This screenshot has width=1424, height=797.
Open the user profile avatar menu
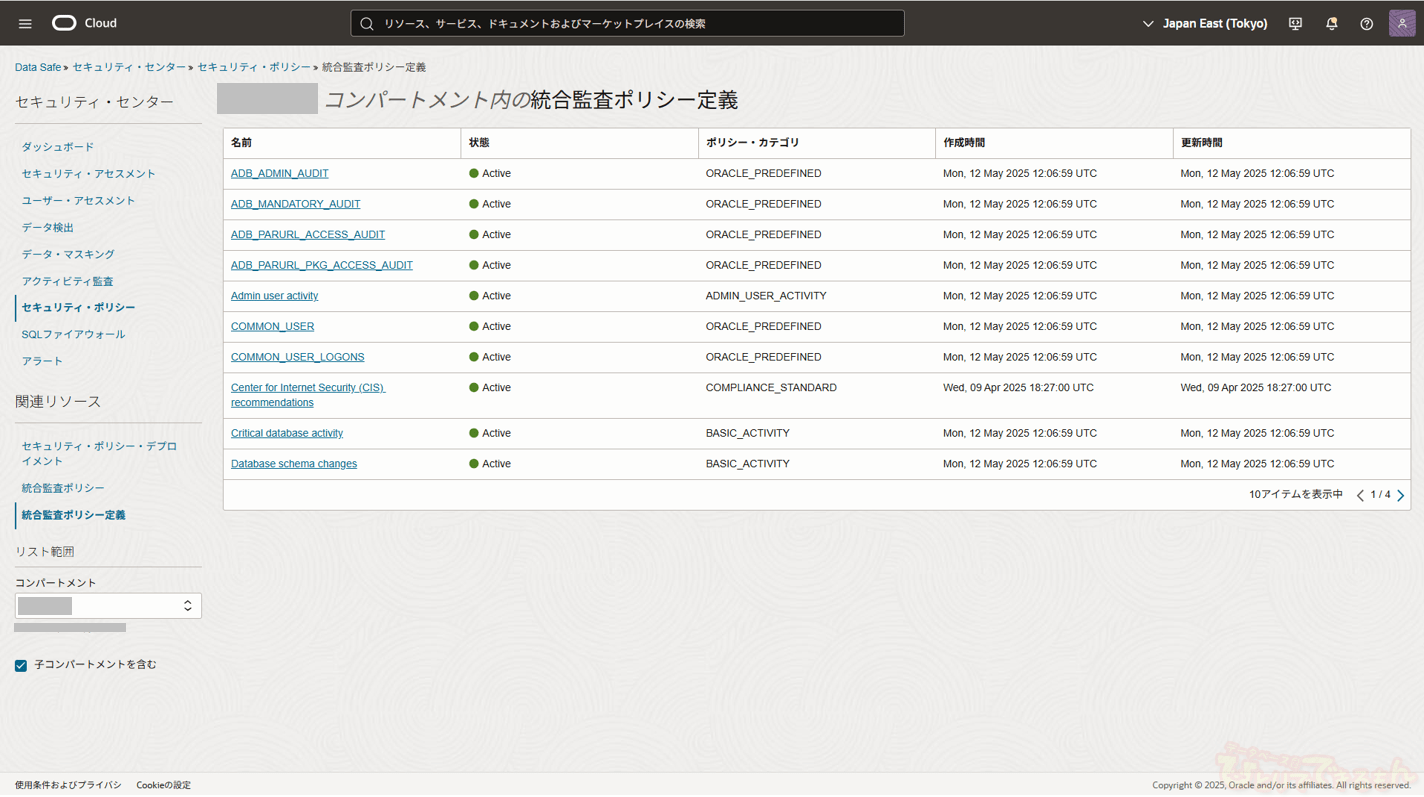[1402, 23]
